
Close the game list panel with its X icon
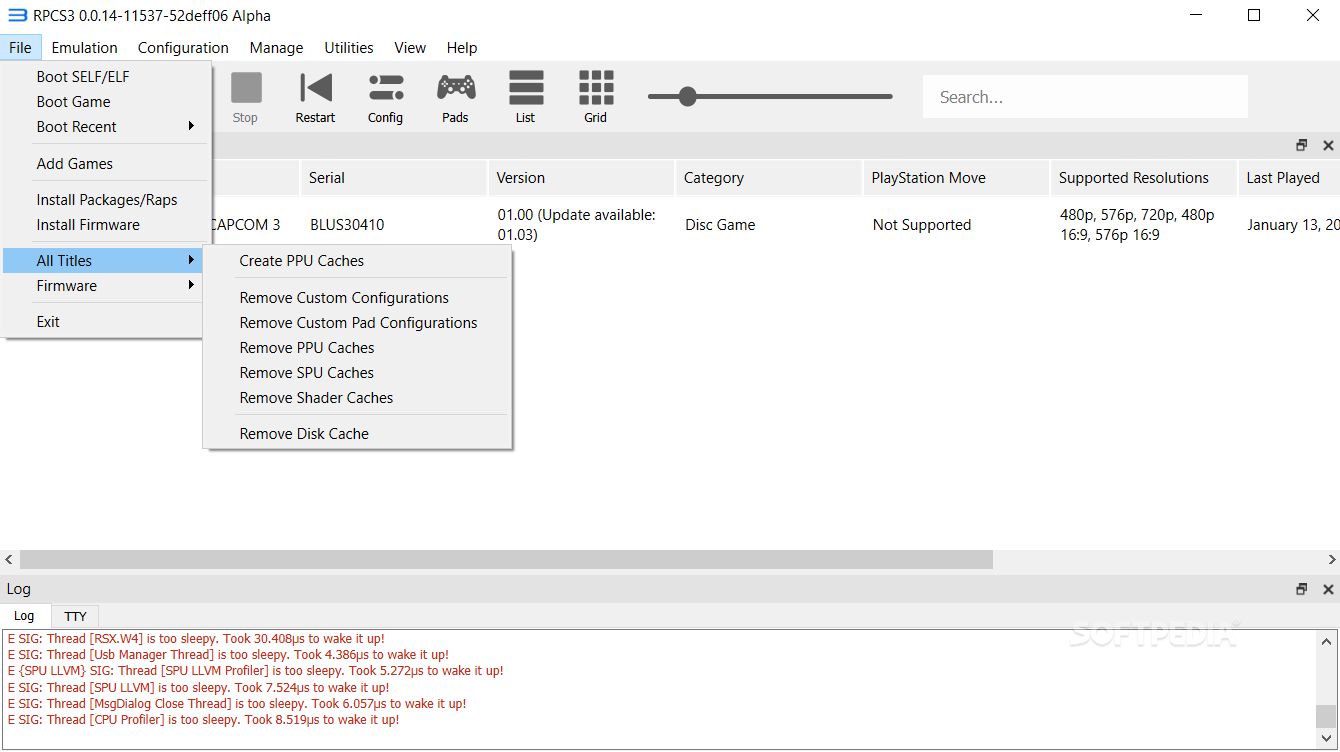pos(1328,144)
